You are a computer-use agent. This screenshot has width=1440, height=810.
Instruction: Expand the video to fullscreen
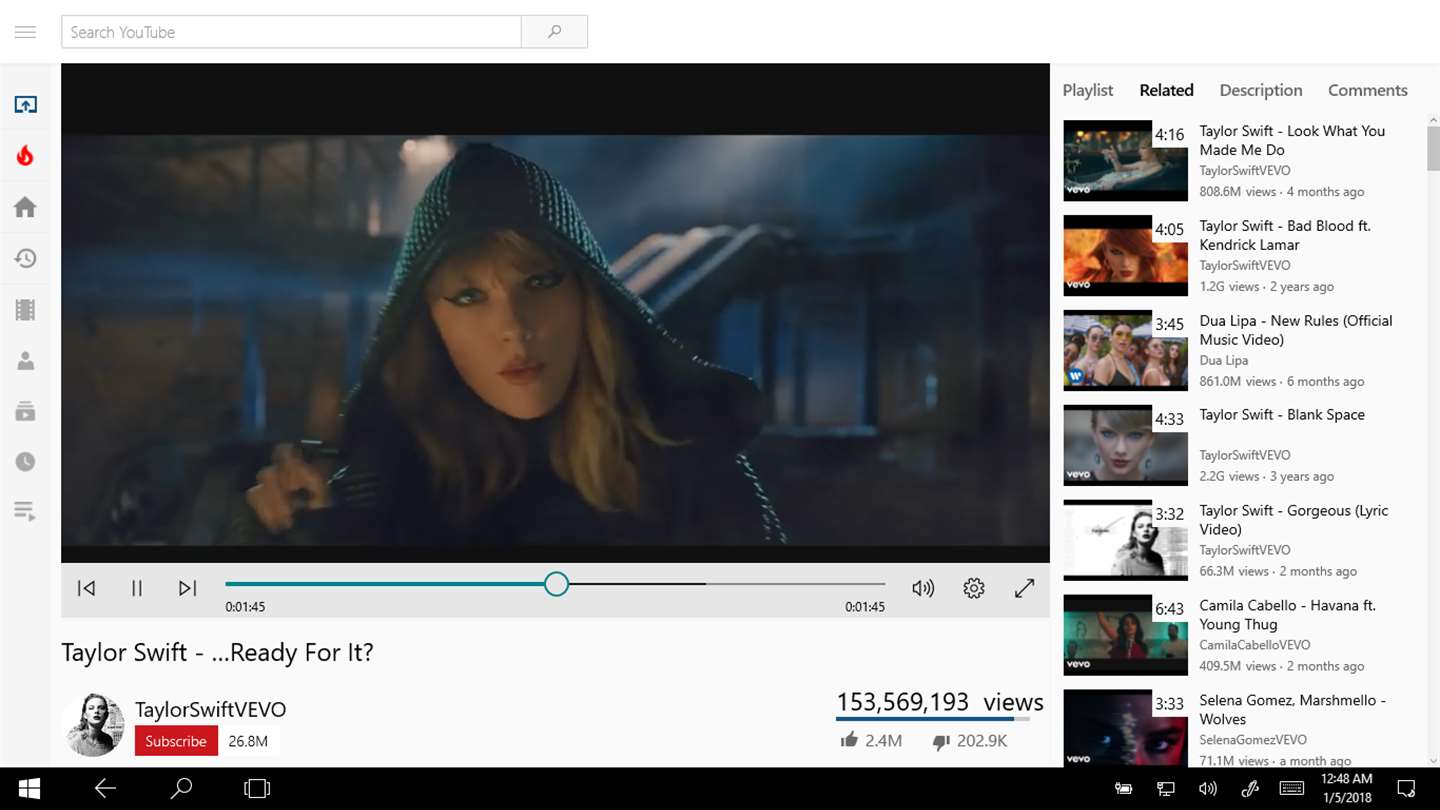point(1024,588)
